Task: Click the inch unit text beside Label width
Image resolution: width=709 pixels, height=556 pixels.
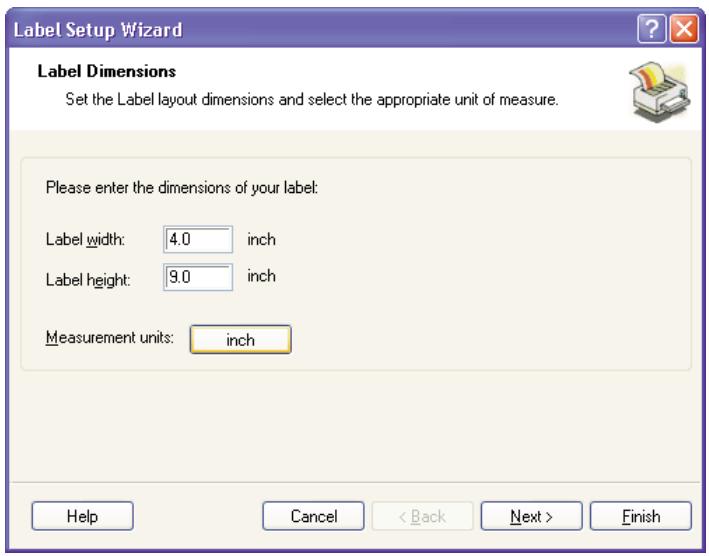Action: click(261, 240)
